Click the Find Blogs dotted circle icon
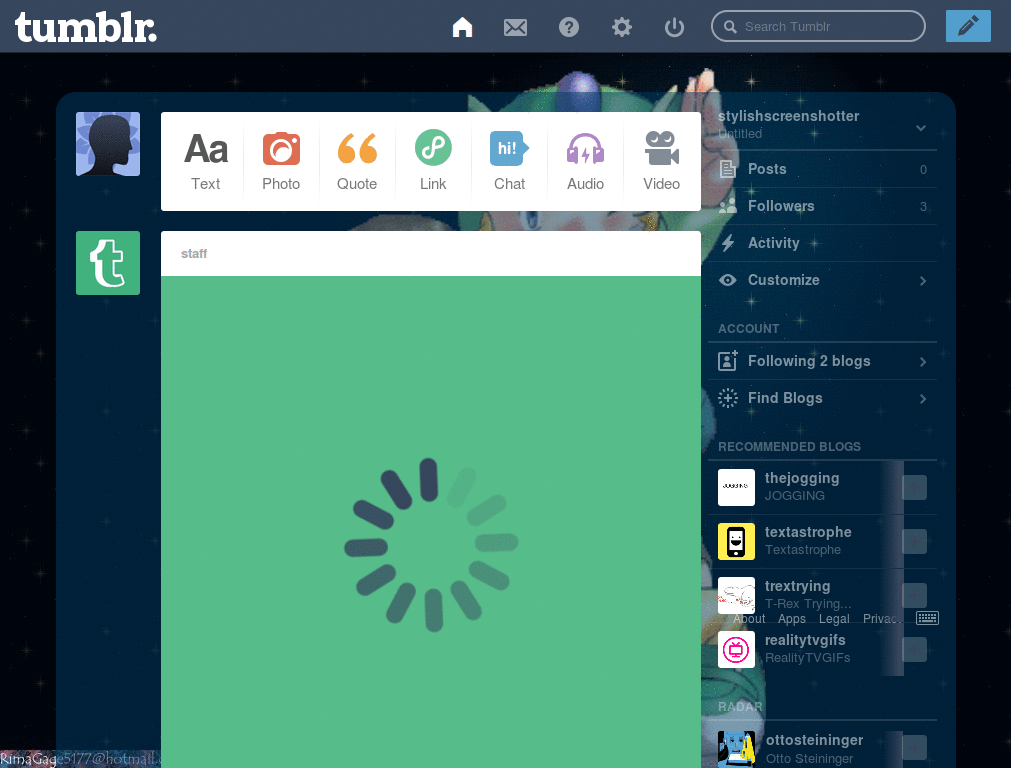 [728, 398]
